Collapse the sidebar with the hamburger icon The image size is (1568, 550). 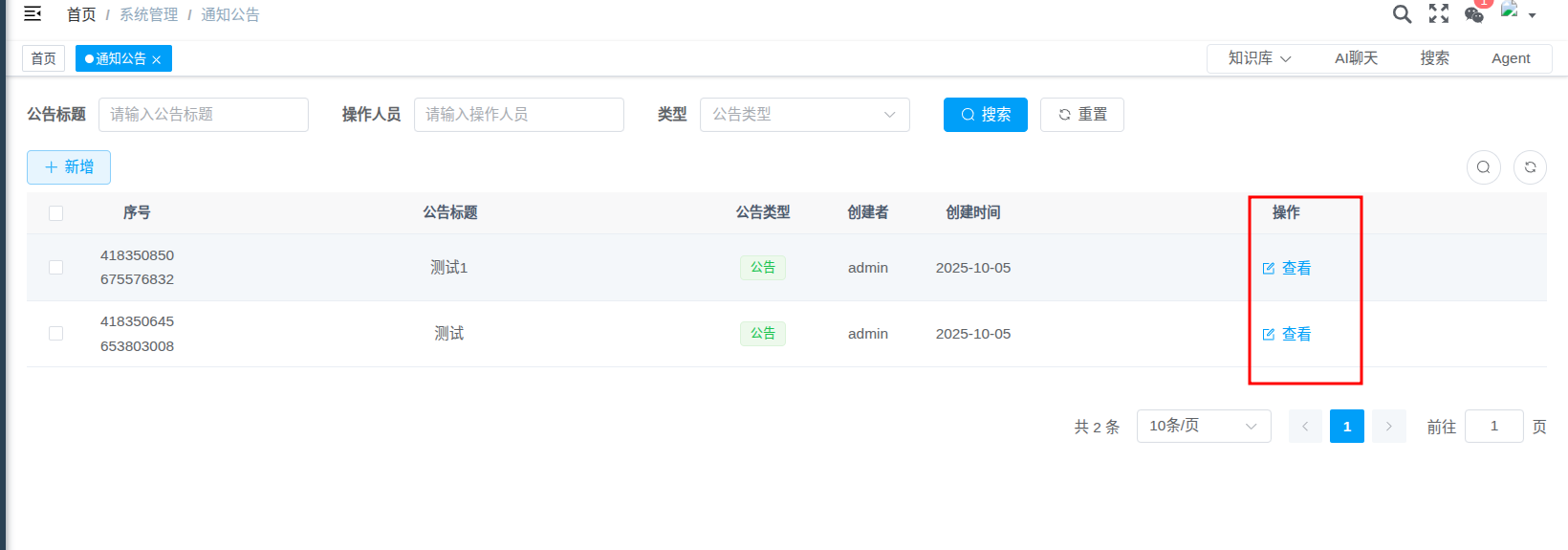33,13
